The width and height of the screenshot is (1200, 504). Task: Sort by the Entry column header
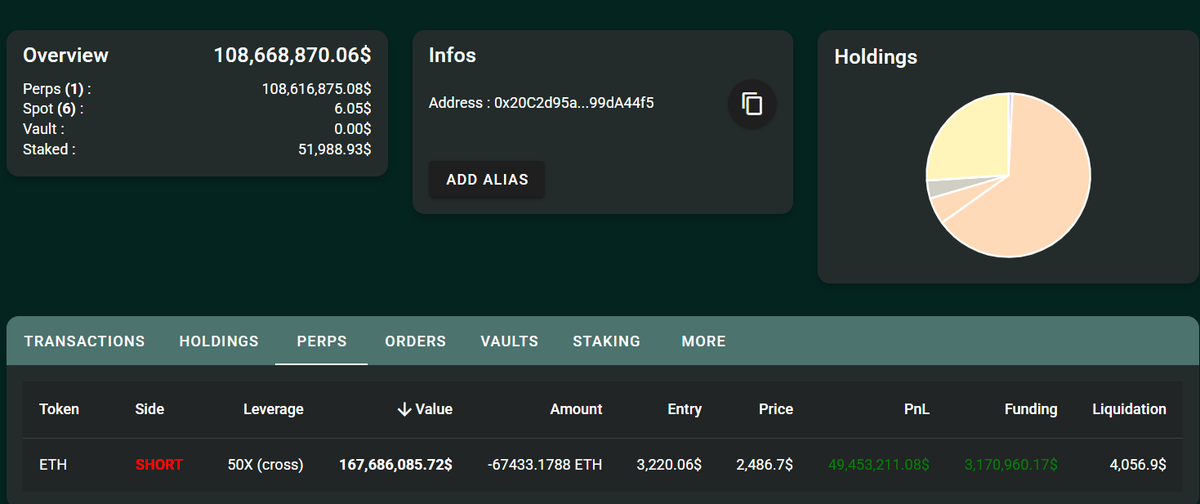tap(684, 409)
